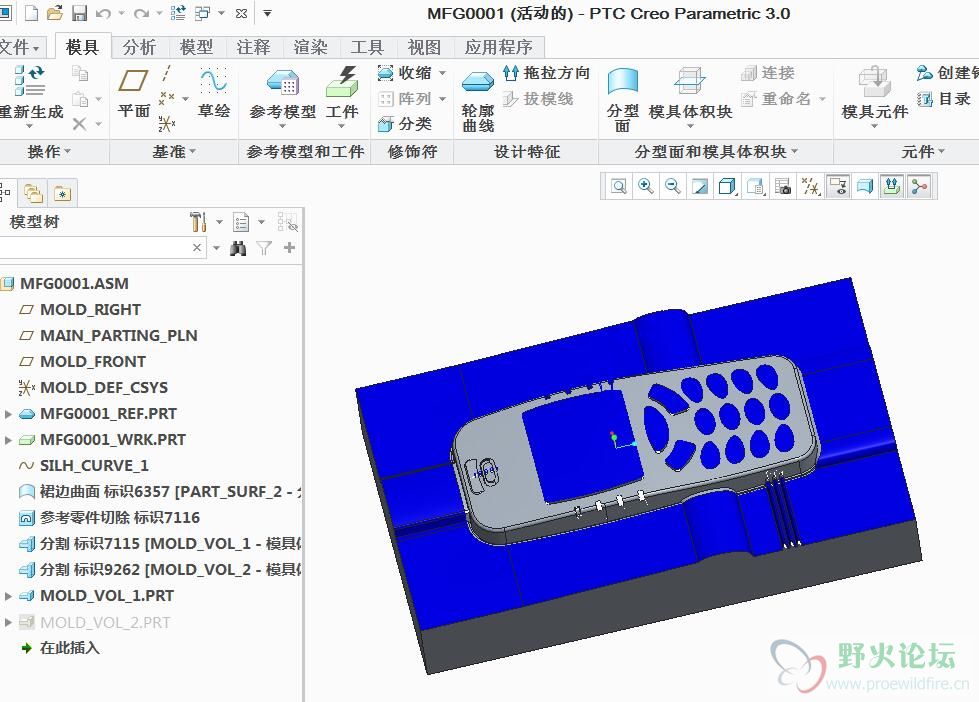Screen dimensions: 979x702
Task: Click the Undo arrow icon
Action: 104,13
